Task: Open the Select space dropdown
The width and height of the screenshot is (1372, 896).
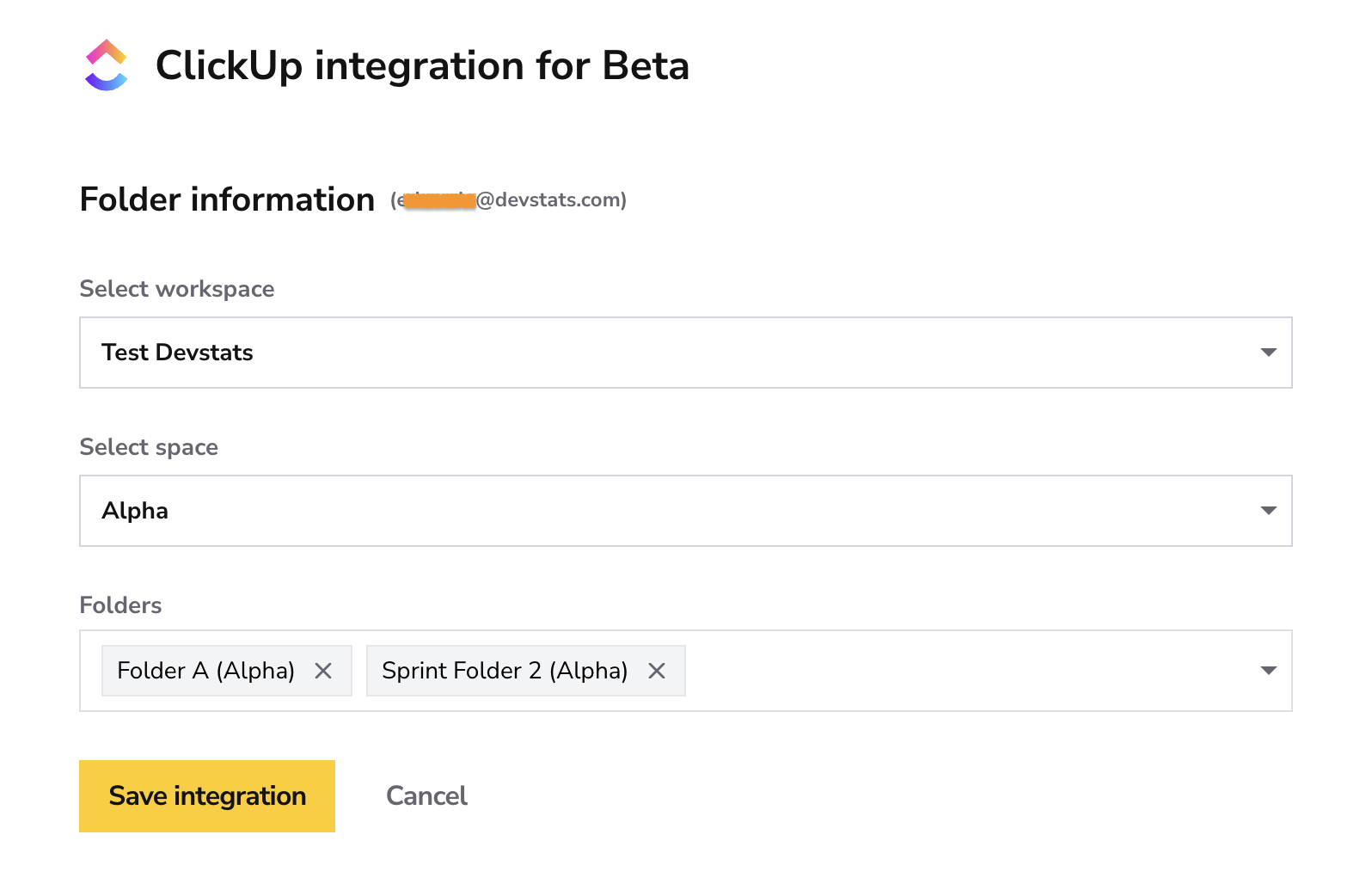Action: point(686,511)
